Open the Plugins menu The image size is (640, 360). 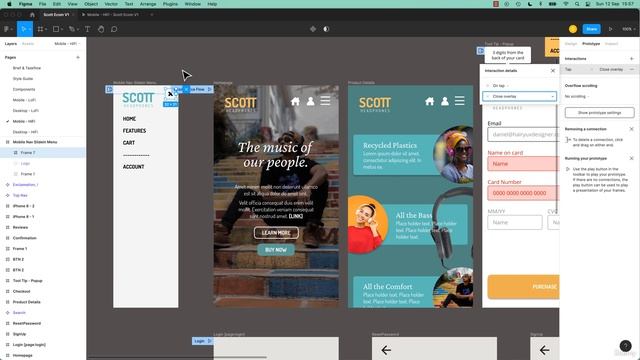pos(170,4)
